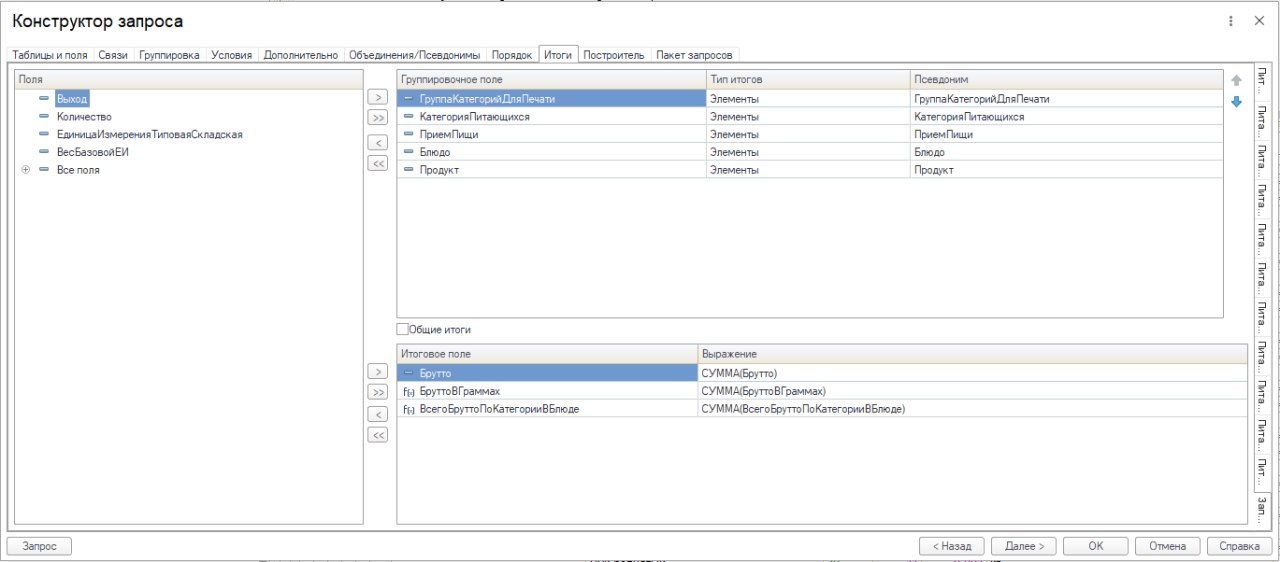
Task: Move selected grouping field down with blue arrow
Action: coord(1236,102)
